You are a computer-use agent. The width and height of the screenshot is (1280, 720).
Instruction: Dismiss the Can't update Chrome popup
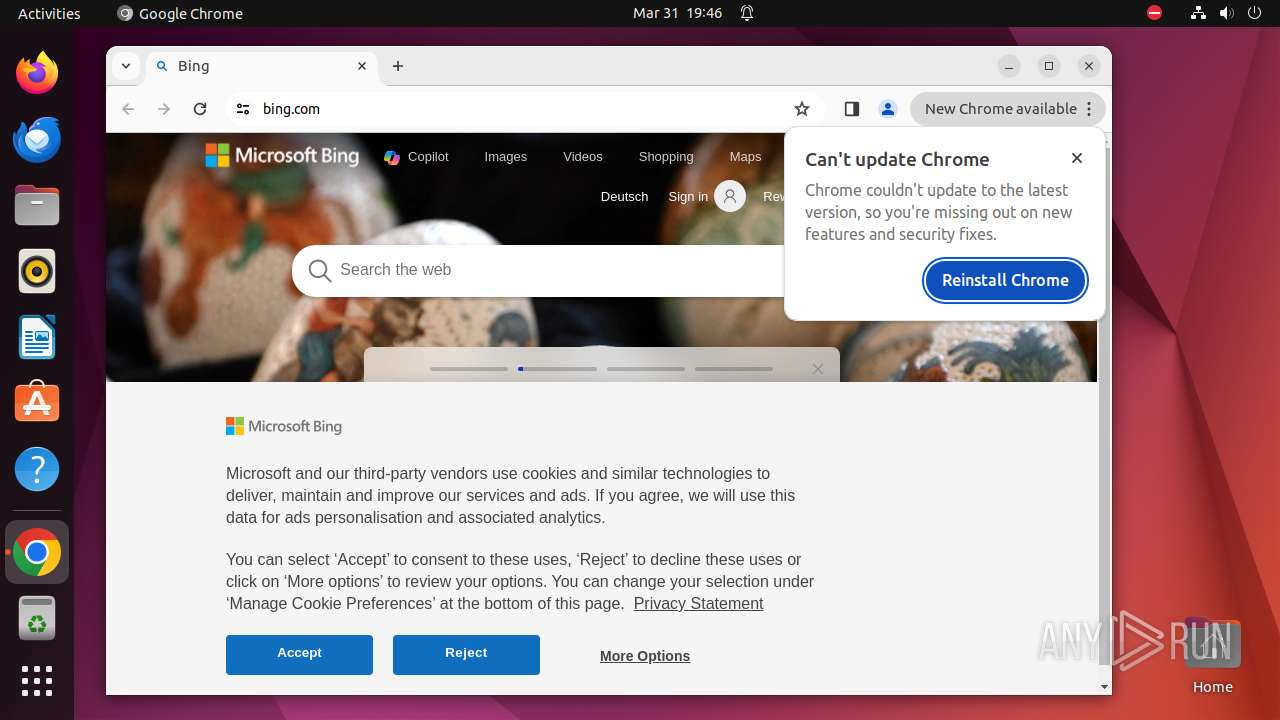click(x=1077, y=158)
